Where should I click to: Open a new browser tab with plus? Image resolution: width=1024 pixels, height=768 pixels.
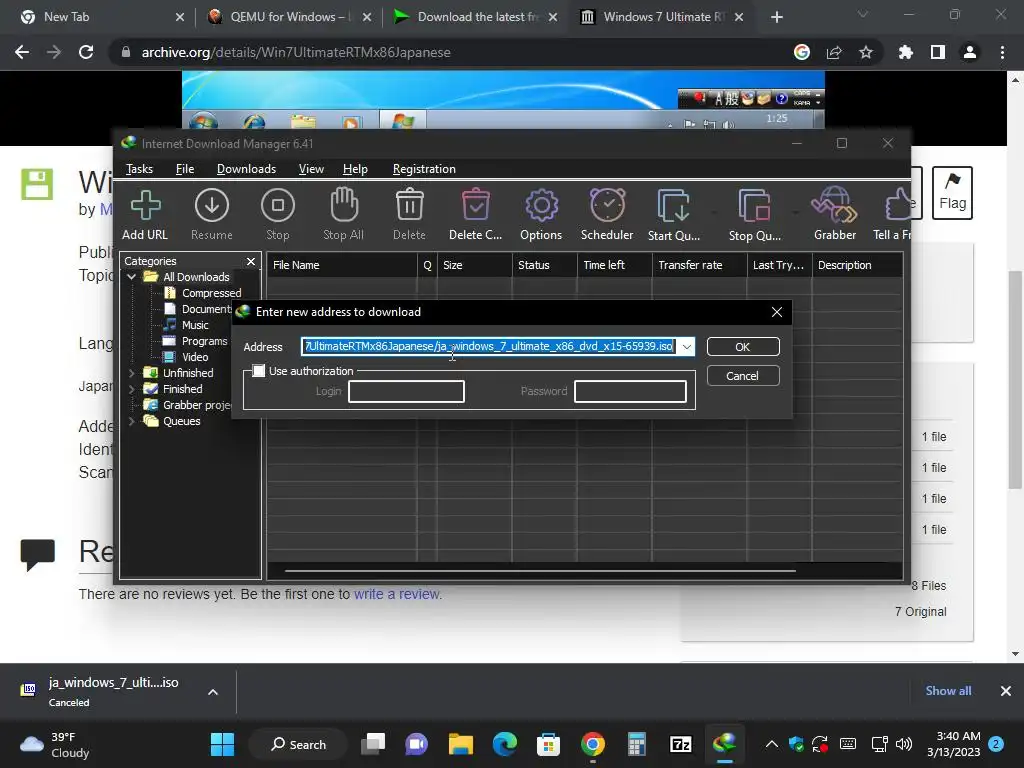point(776,17)
